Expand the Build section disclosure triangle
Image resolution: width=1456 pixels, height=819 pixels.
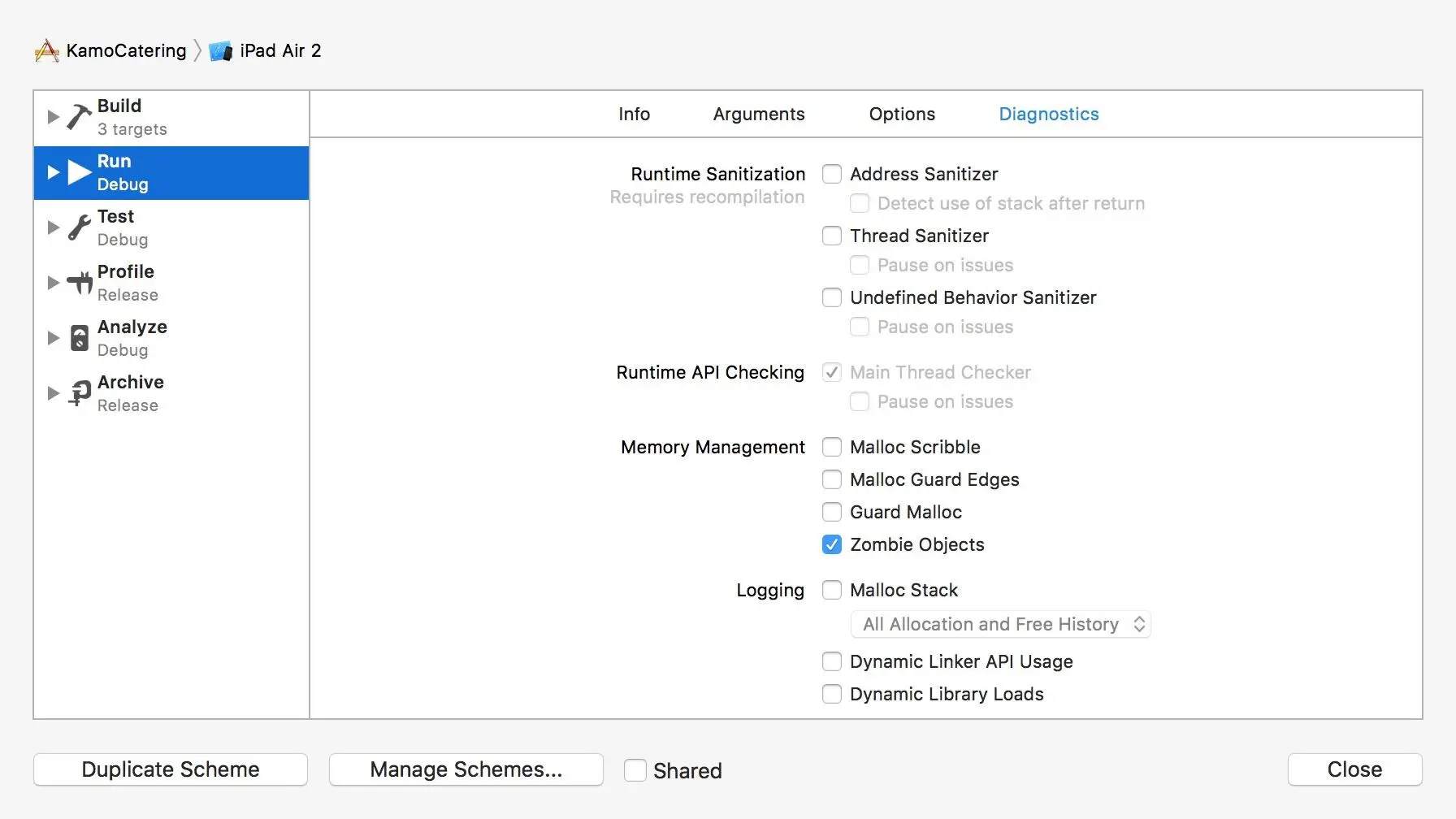pos(53,117)
